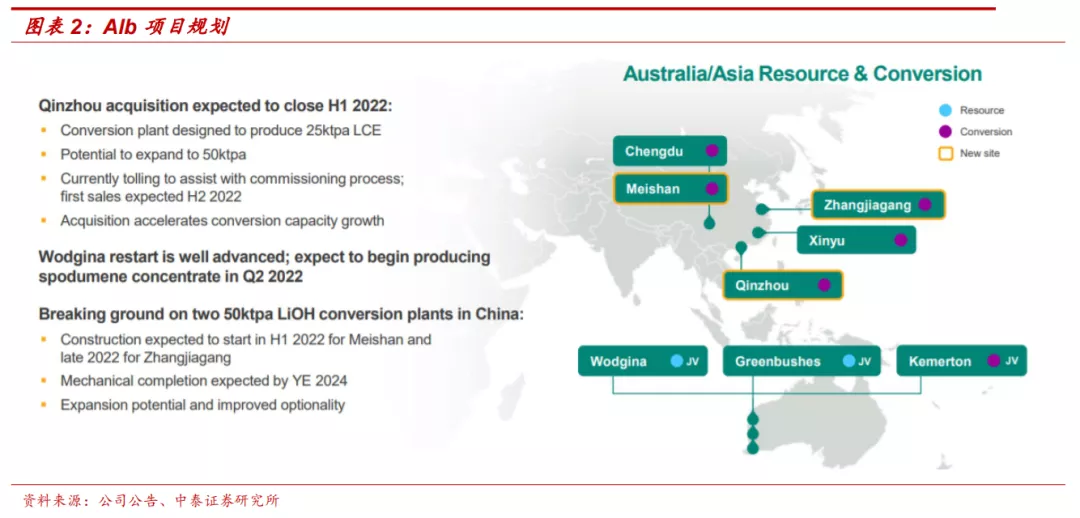The height and width of the screenshot is (518, 1080).
Task: Click bullet "Mechanical completion expected by YE 2024"
Action: click(204, 380)
